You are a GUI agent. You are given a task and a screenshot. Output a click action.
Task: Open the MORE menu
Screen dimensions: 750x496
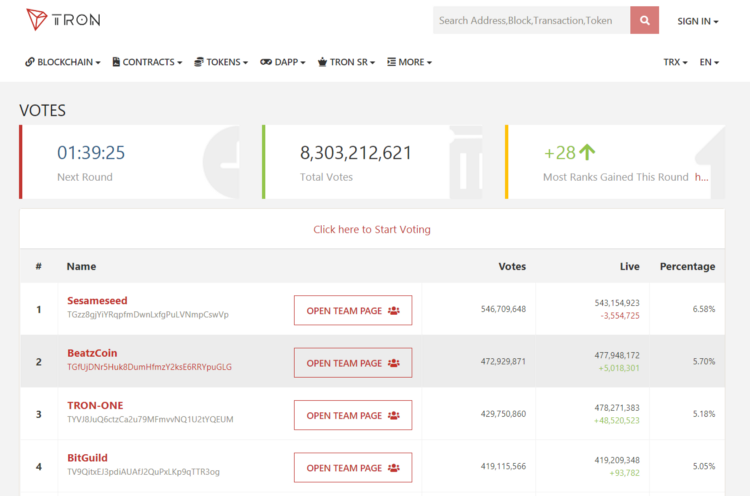(x=409, y=62)
